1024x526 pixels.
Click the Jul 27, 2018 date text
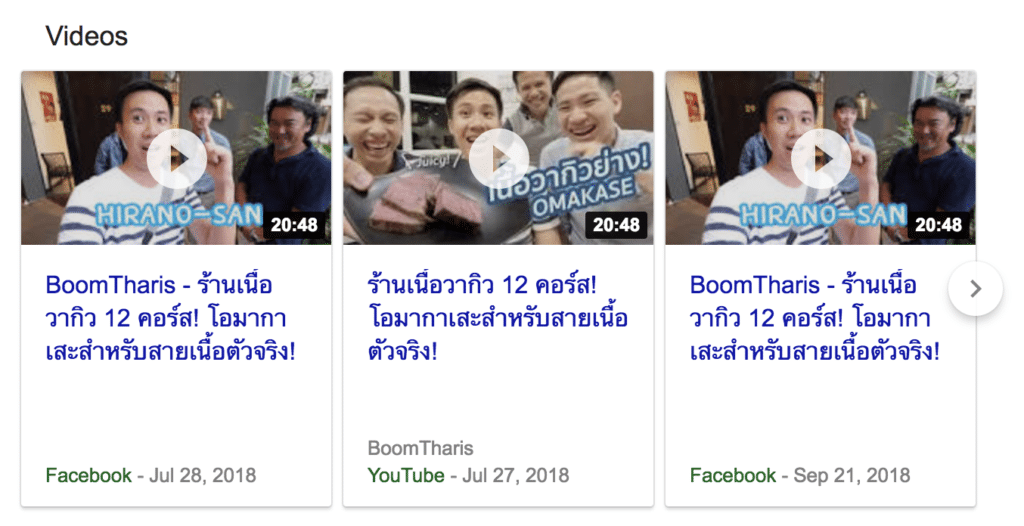(x=515, y=475)
